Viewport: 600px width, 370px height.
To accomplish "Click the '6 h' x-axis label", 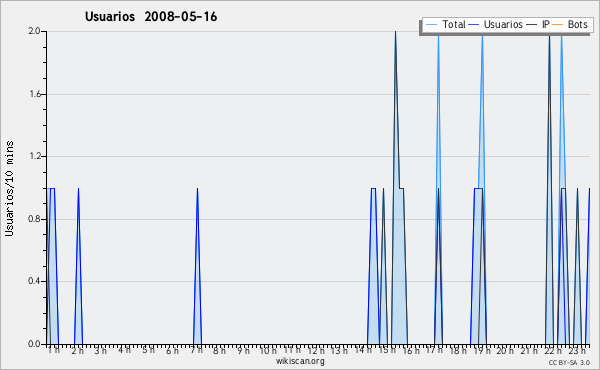I will click(x=172, y=350).
